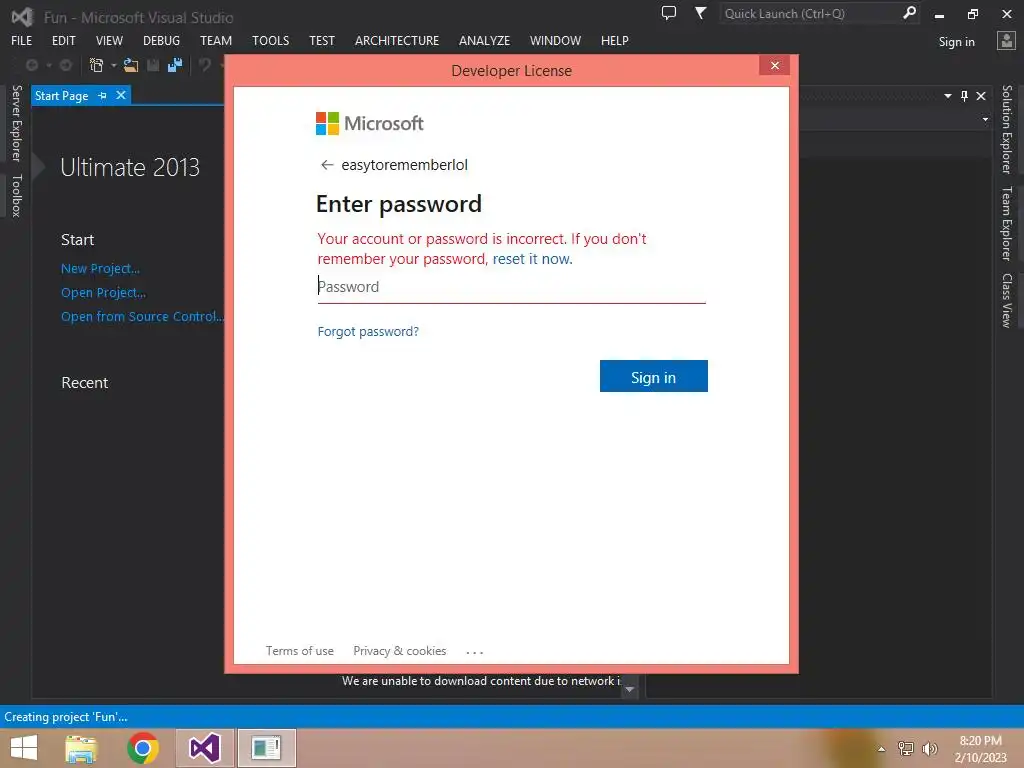Open the feedback speech bubble icon
The image size is (1024, 768).
669,13
